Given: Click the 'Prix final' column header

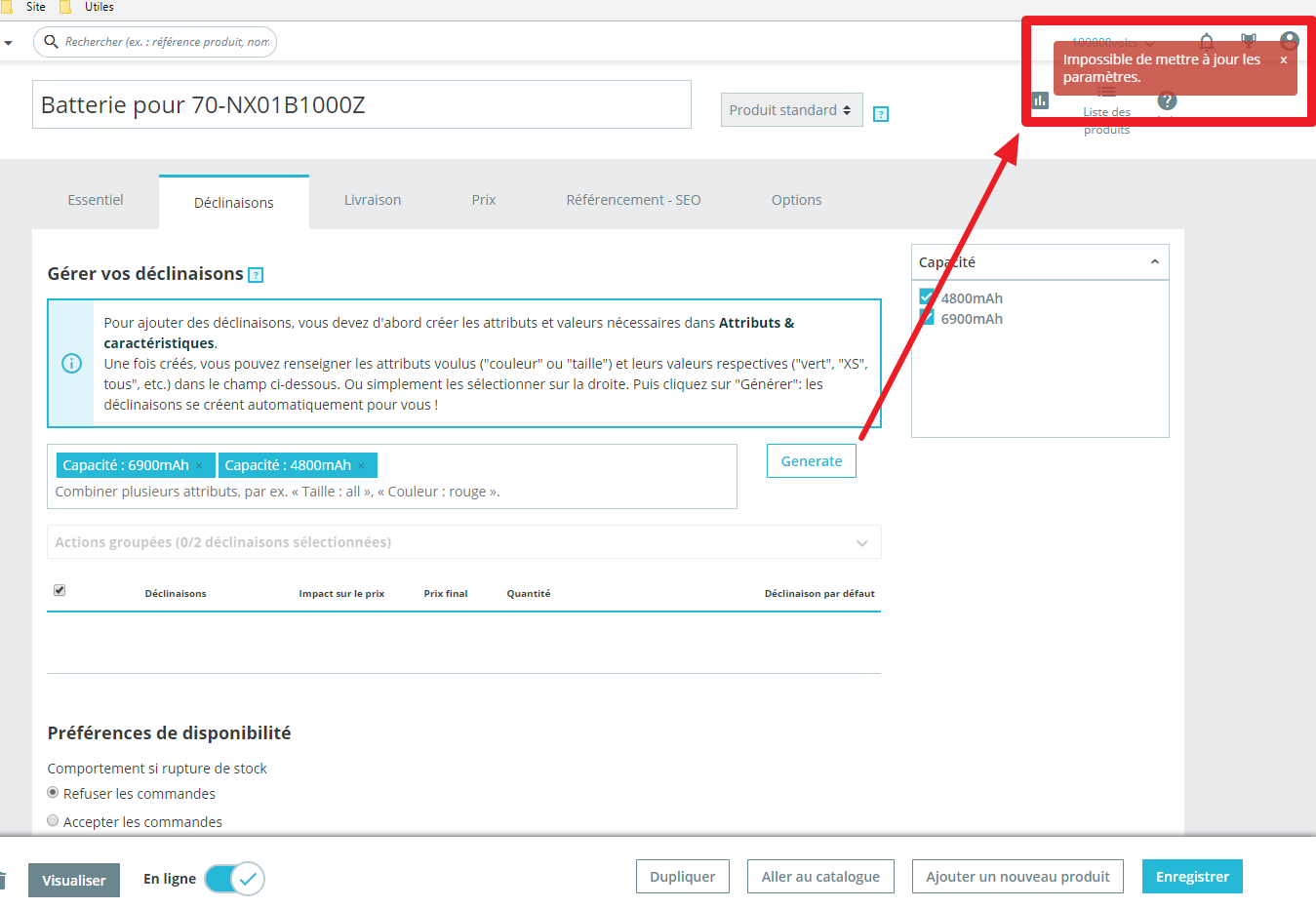Looking at the screenshot, I should [446, 593].
